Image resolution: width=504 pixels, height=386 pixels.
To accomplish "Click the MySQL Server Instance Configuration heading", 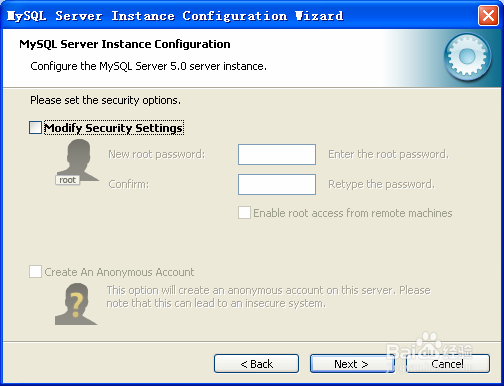I will pos(125,44).
